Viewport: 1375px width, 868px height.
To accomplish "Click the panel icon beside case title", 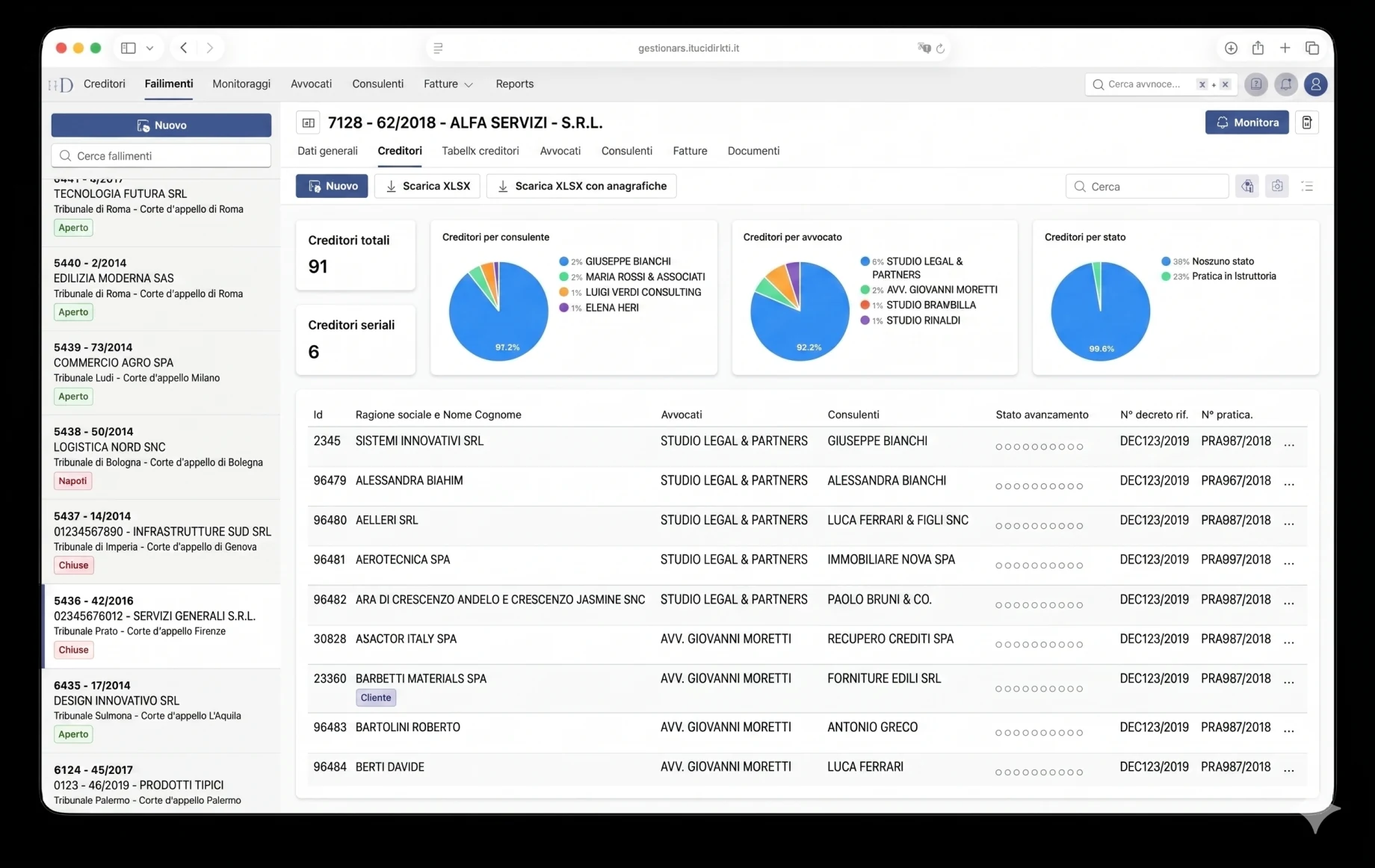I will (308, 123).
